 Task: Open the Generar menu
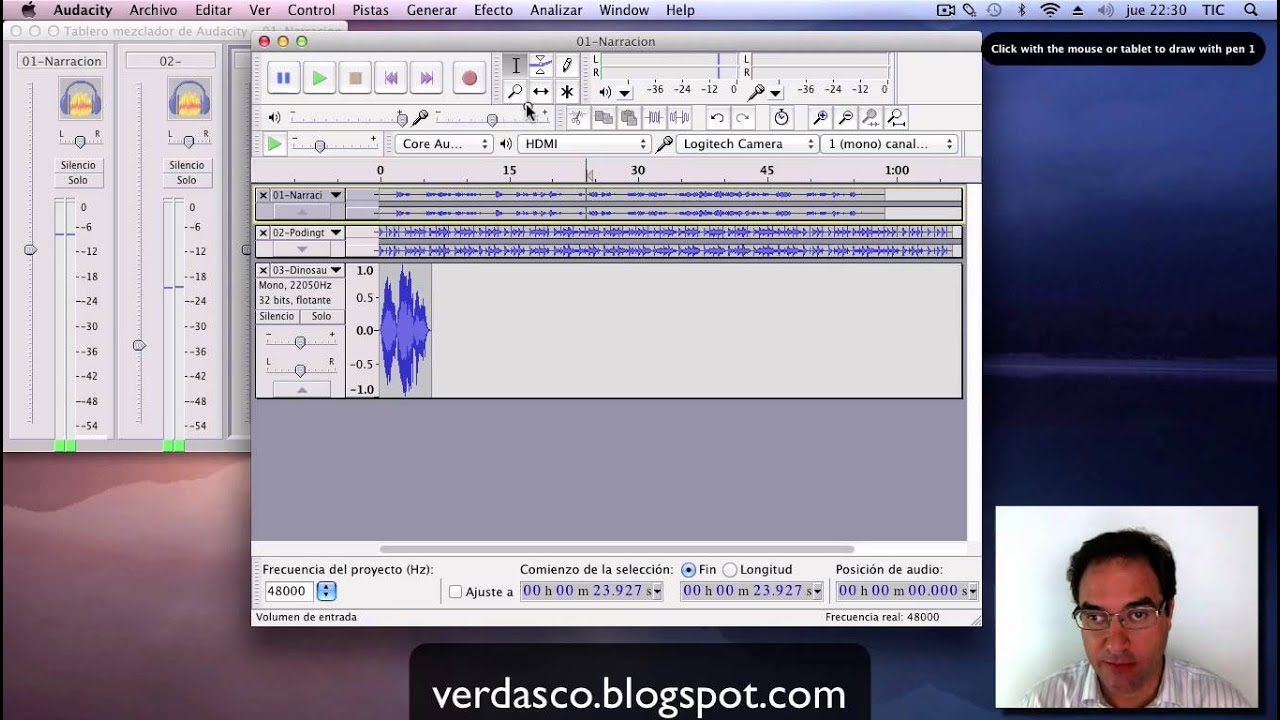(431, 10)
